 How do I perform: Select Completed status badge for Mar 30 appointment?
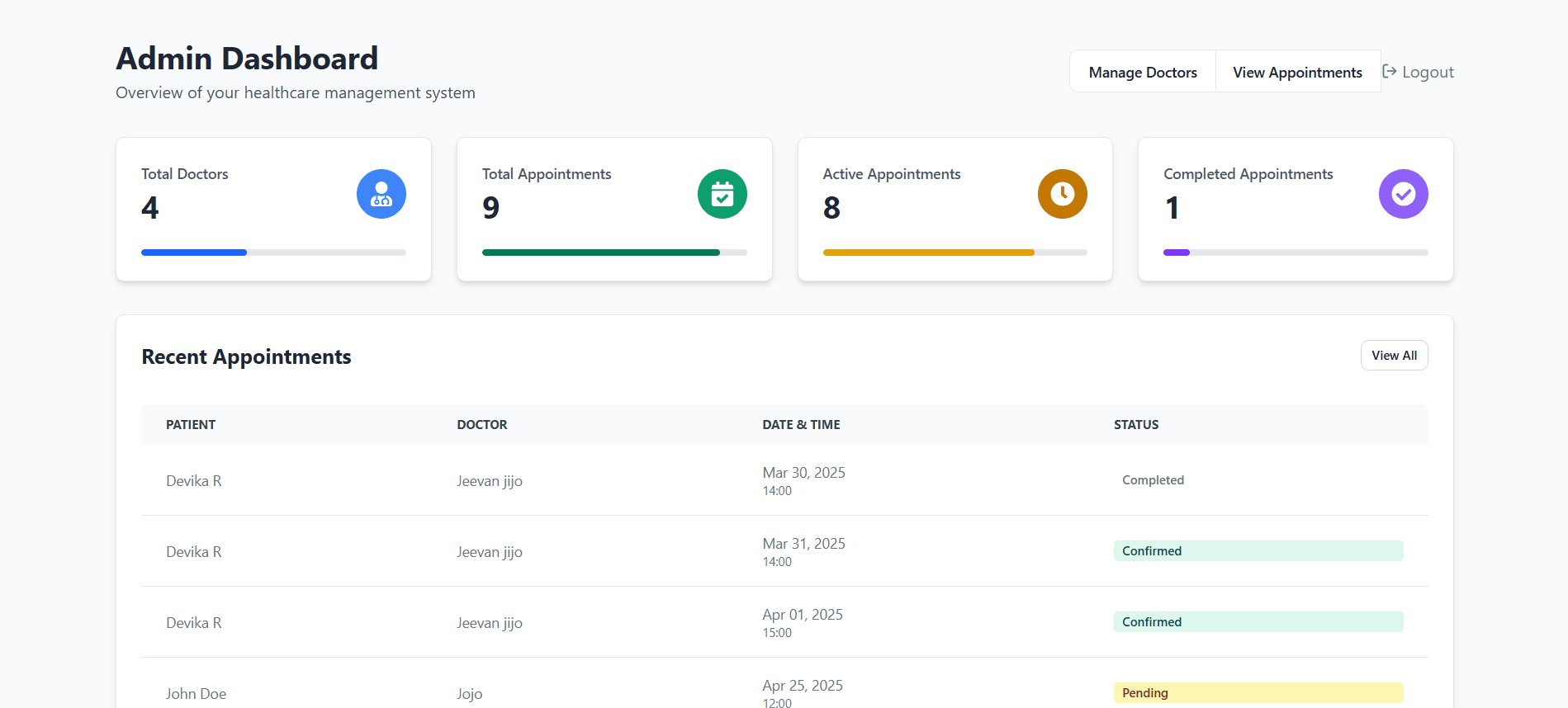tap(1258, 480)
